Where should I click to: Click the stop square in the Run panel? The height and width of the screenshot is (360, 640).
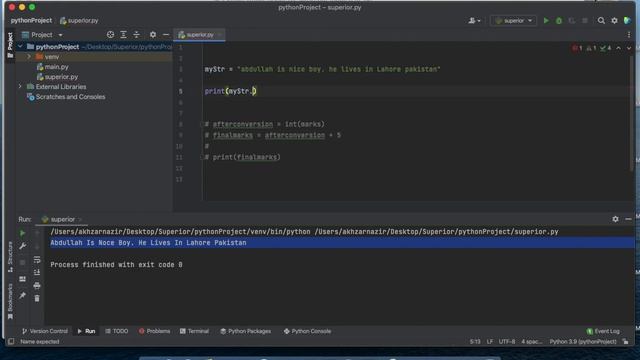tap(22, 262)
